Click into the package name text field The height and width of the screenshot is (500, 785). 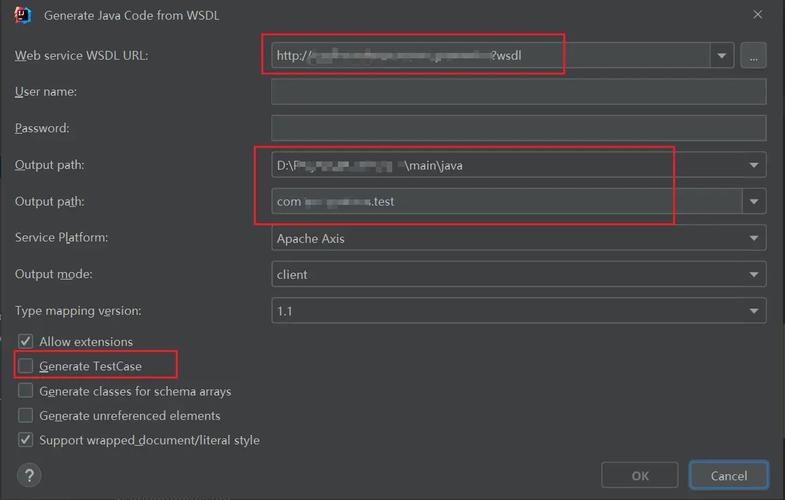(x=507, y=201)
